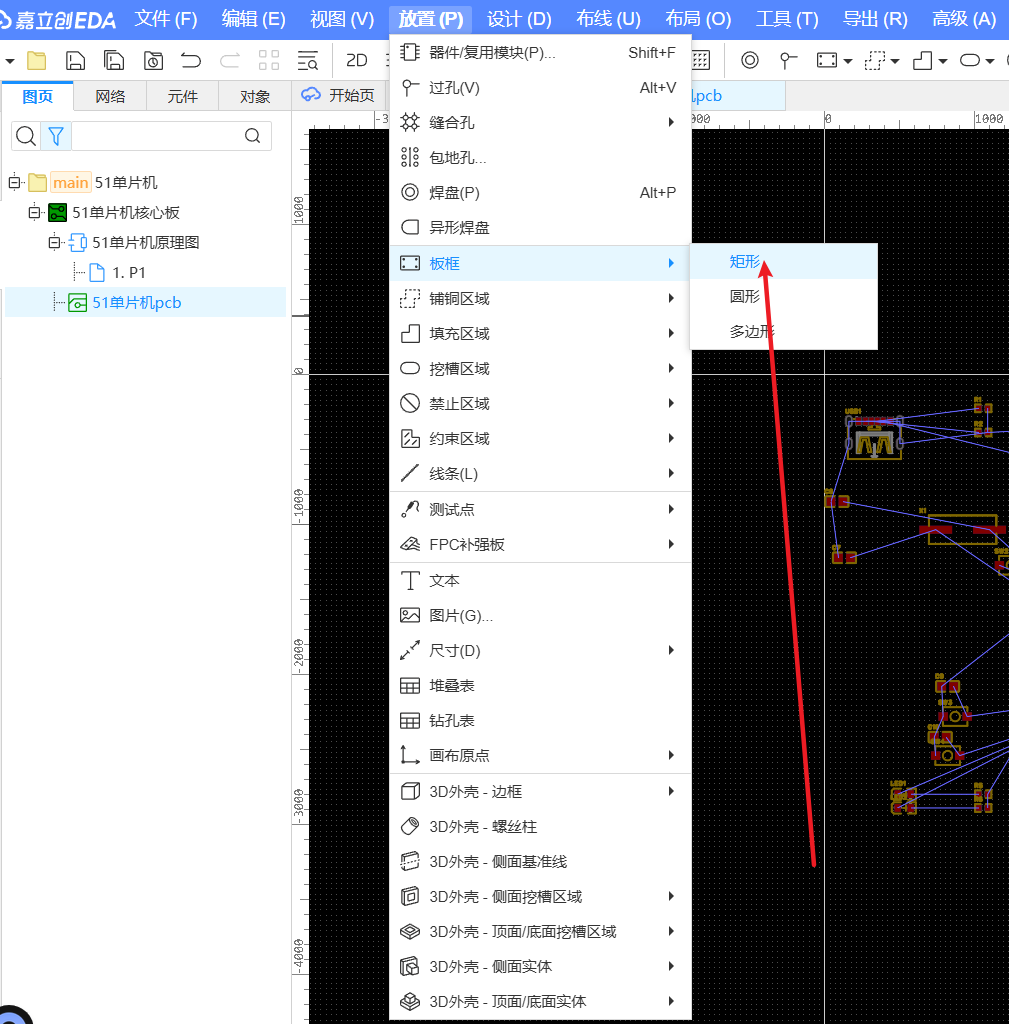Screen dimensions: 1009x1024
Task: Select 焊盘(P) menu entry
Action: pos(540,193)
